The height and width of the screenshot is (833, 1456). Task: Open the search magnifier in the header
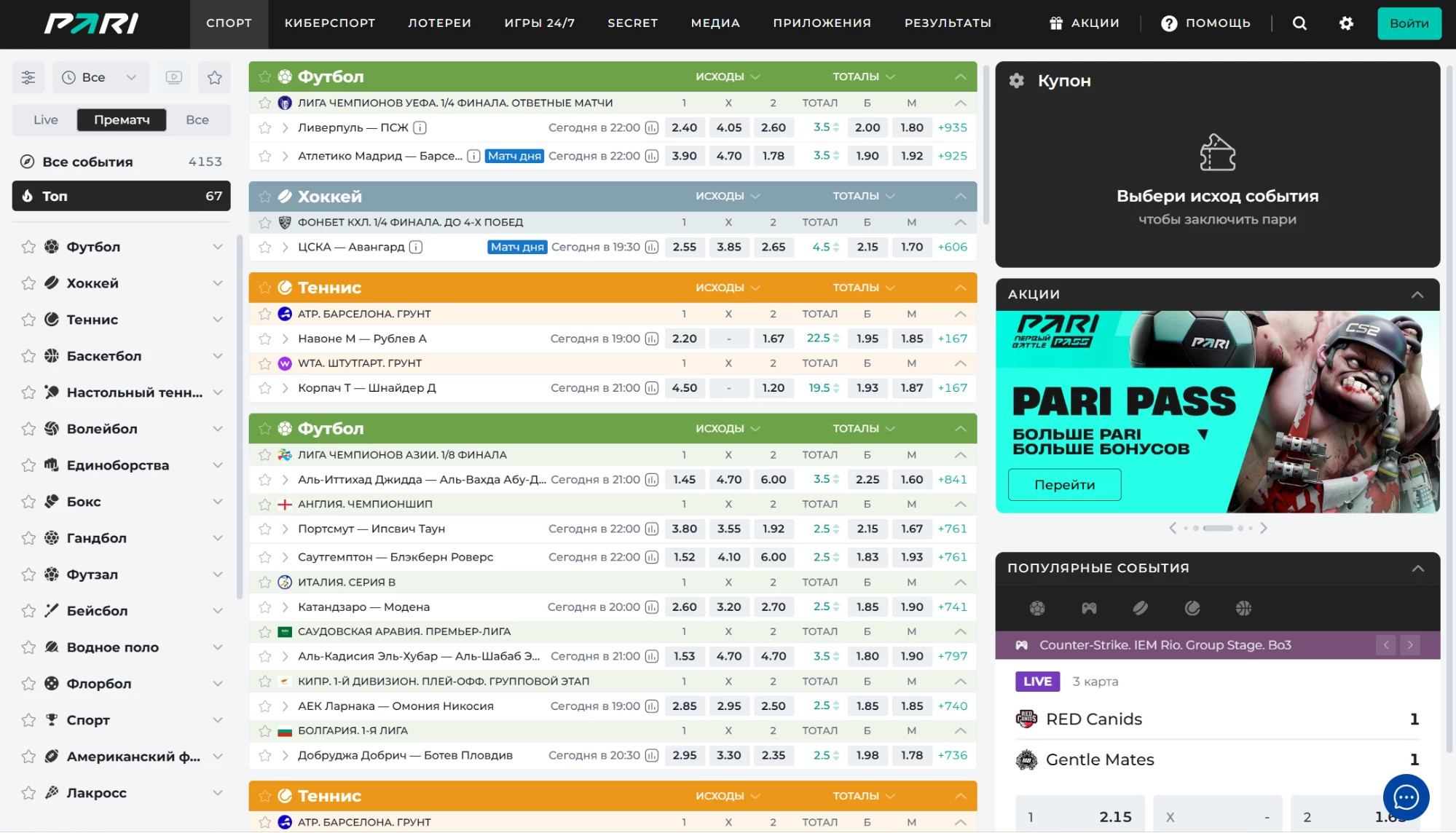point(1299,23)
